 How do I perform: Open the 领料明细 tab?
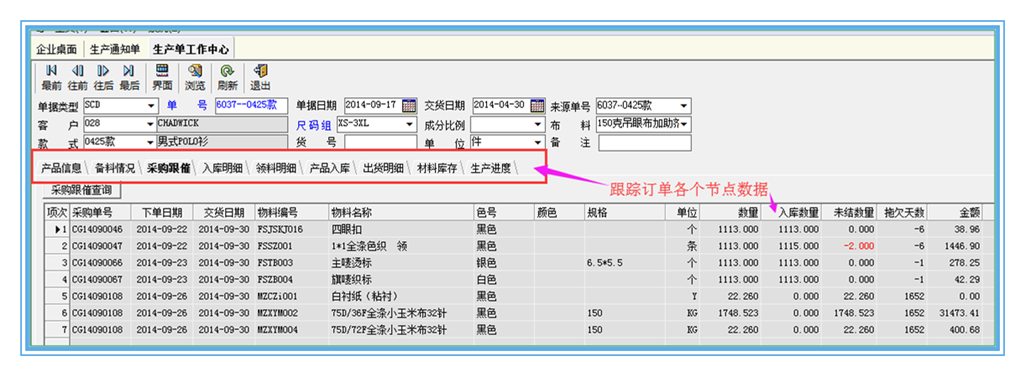[x=275, y=168]
